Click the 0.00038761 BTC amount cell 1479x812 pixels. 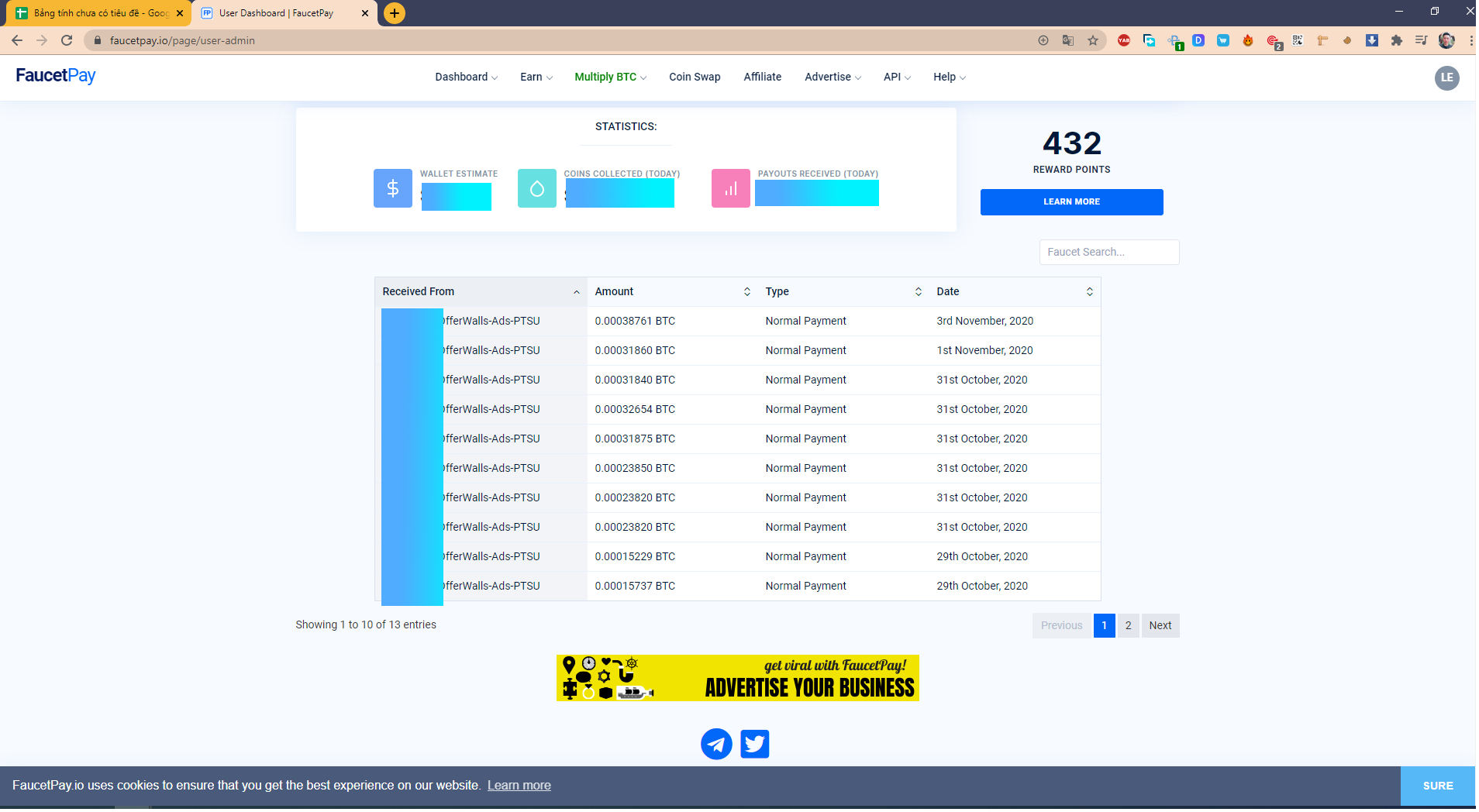click(x=635, y=321)
